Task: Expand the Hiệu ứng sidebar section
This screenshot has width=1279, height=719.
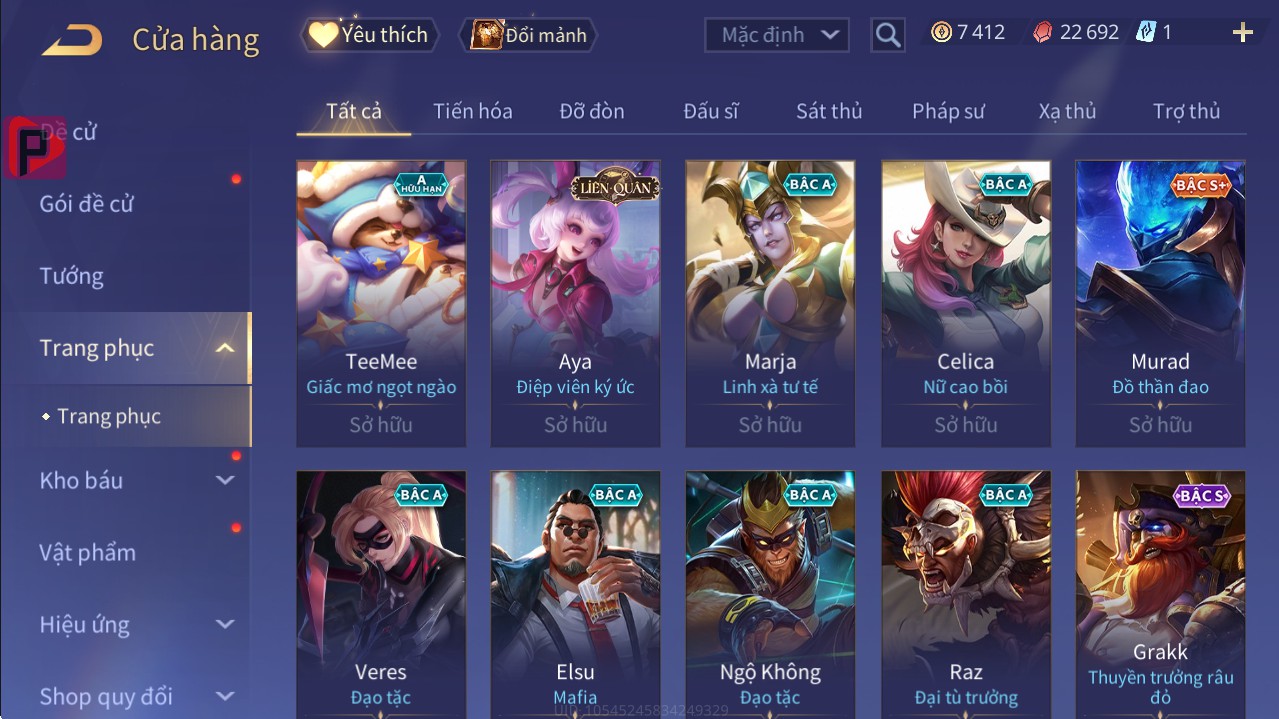Action: coord(226,624)
